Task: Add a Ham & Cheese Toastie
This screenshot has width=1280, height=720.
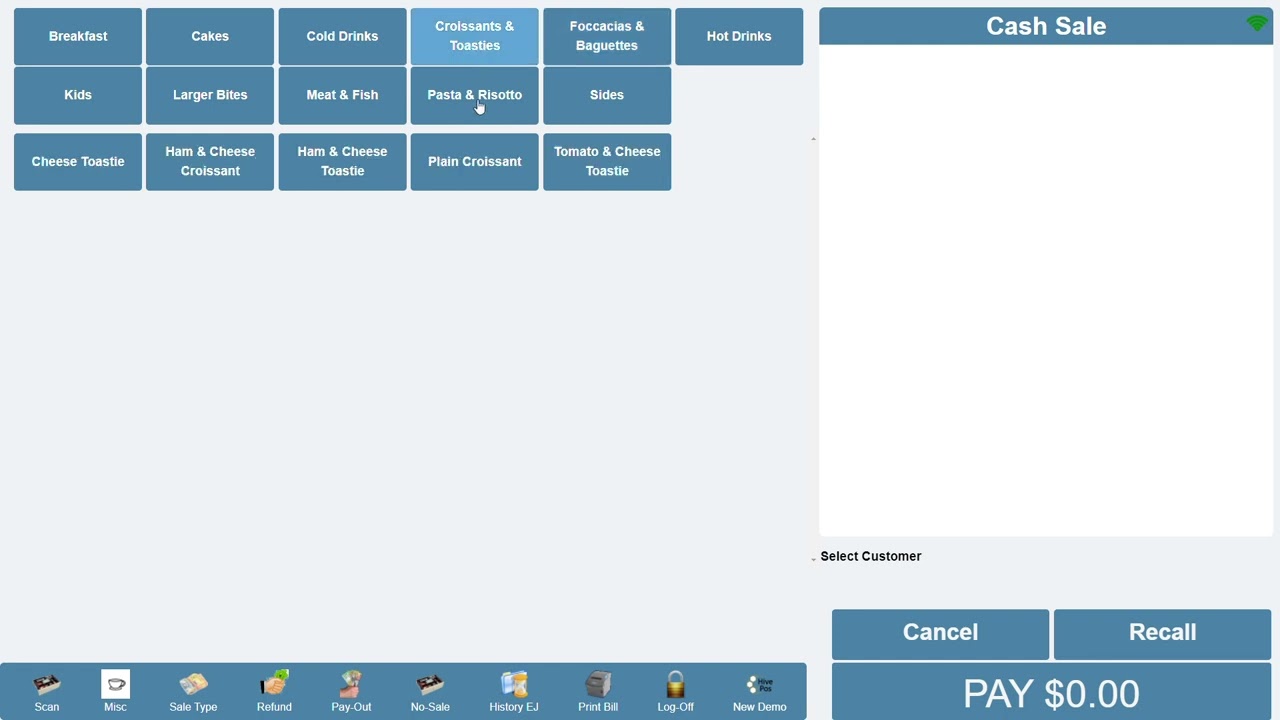Action: tap(342, 162)
